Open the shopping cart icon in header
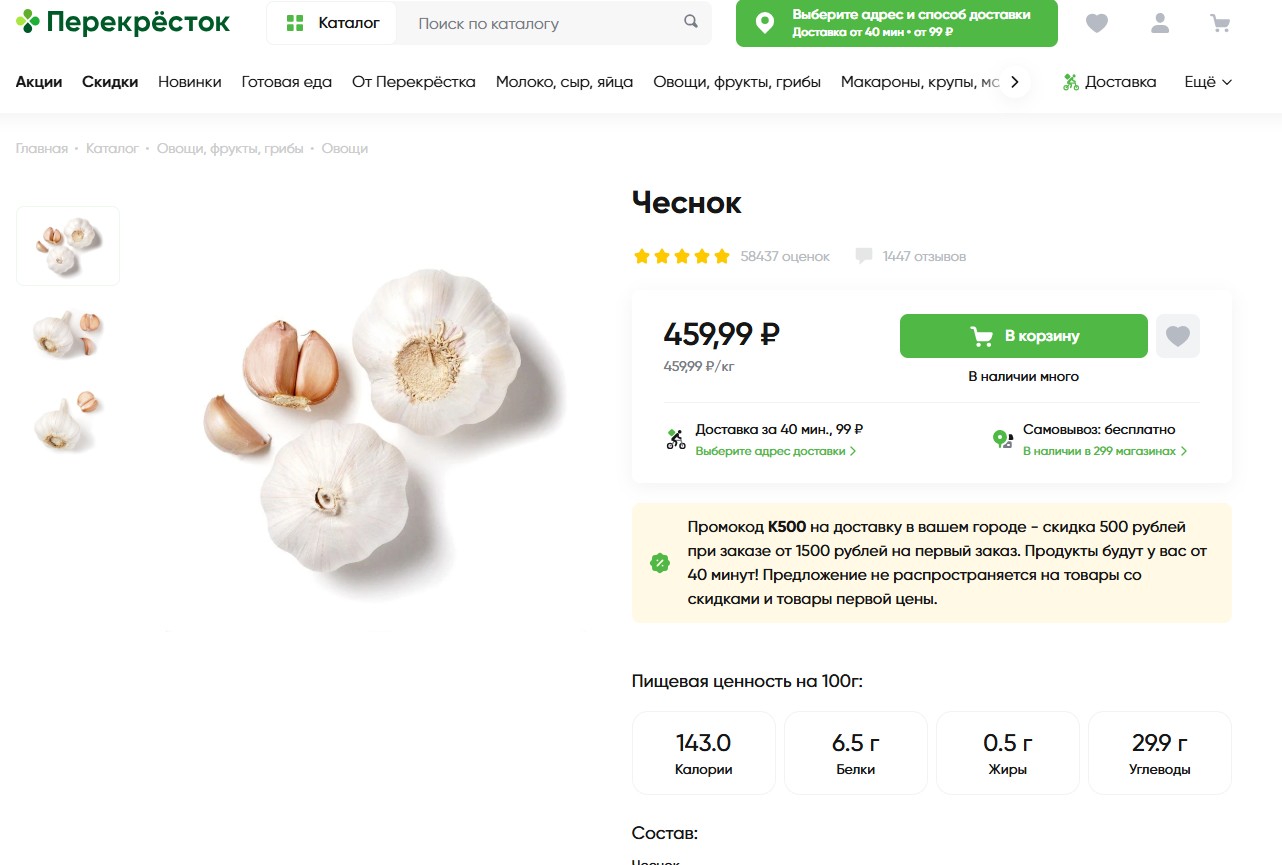This screenshot has height=865, width=1282. [1220, 23]
